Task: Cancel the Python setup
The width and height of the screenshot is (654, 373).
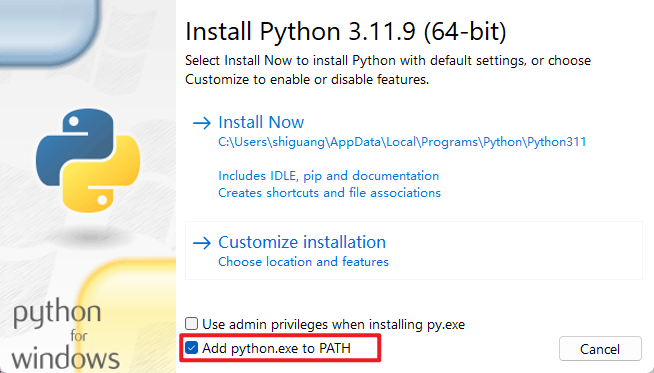Action: 600,348
